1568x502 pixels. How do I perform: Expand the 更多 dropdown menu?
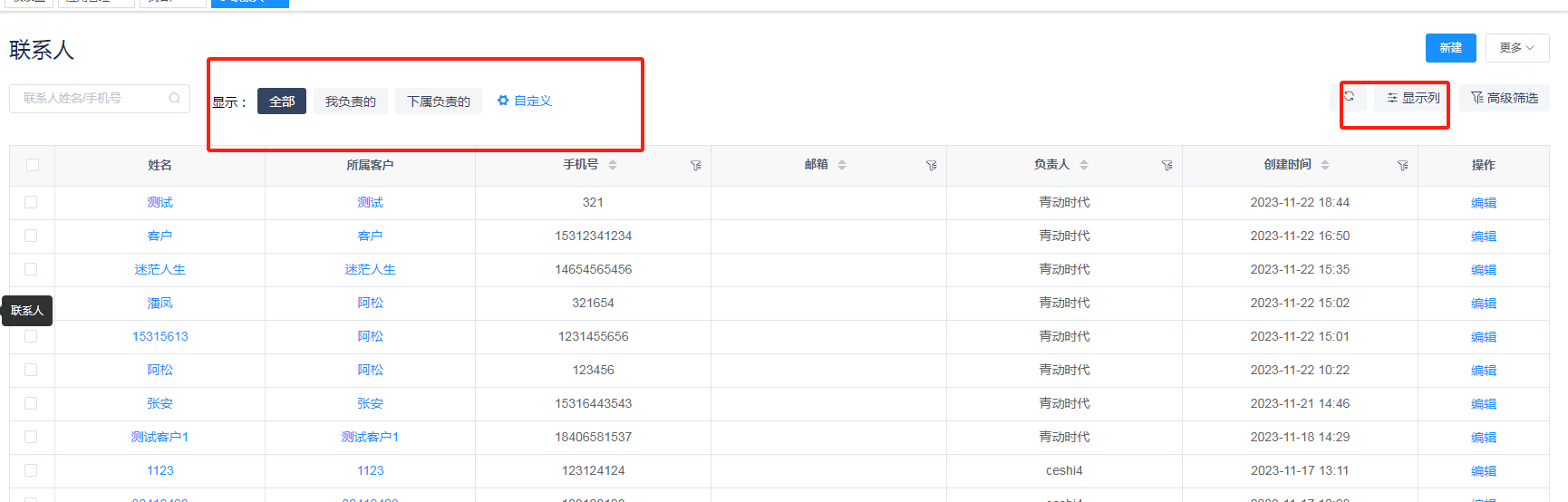click(1516, 48)
